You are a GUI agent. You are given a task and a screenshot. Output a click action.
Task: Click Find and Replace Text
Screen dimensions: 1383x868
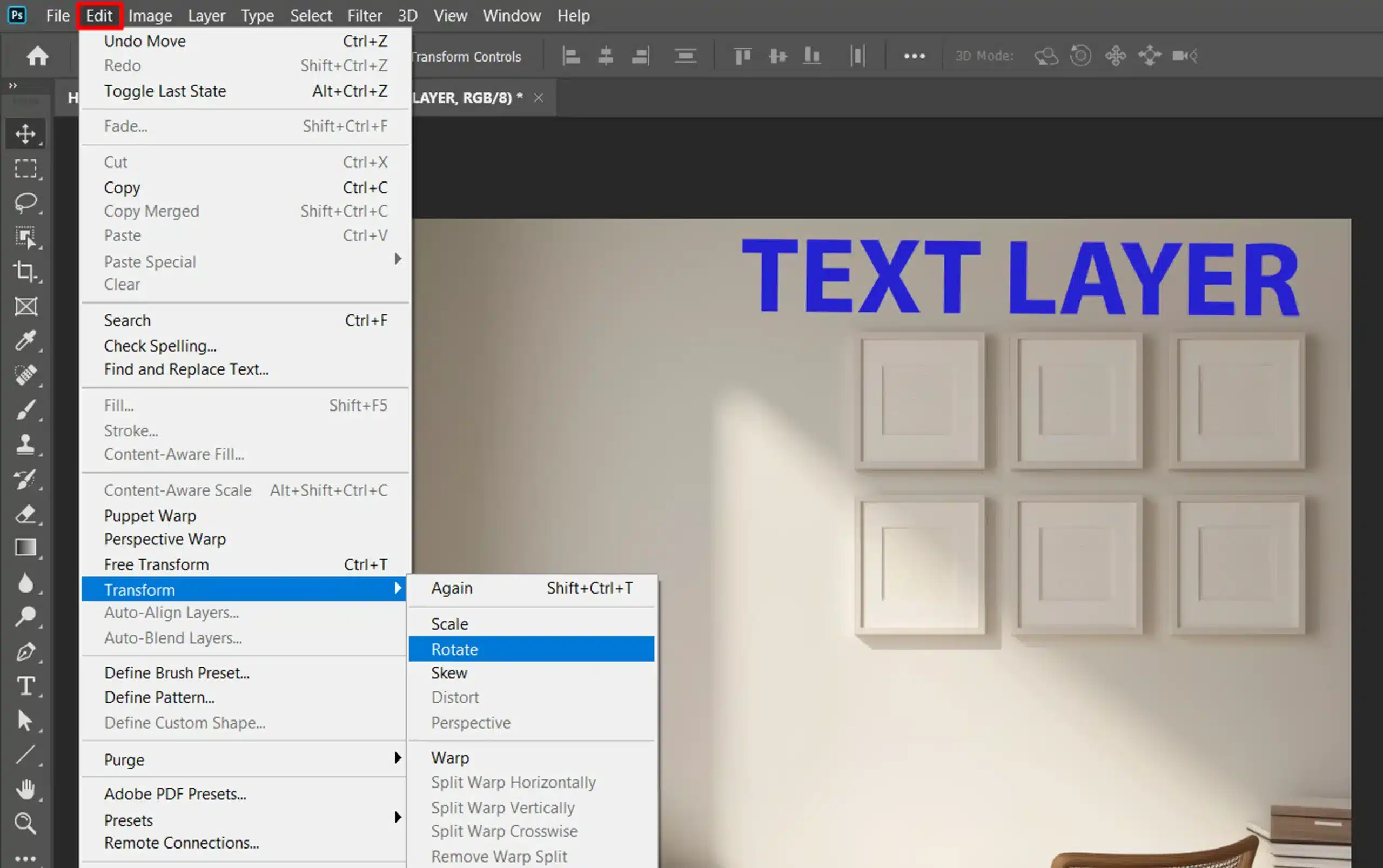(245, 369)
